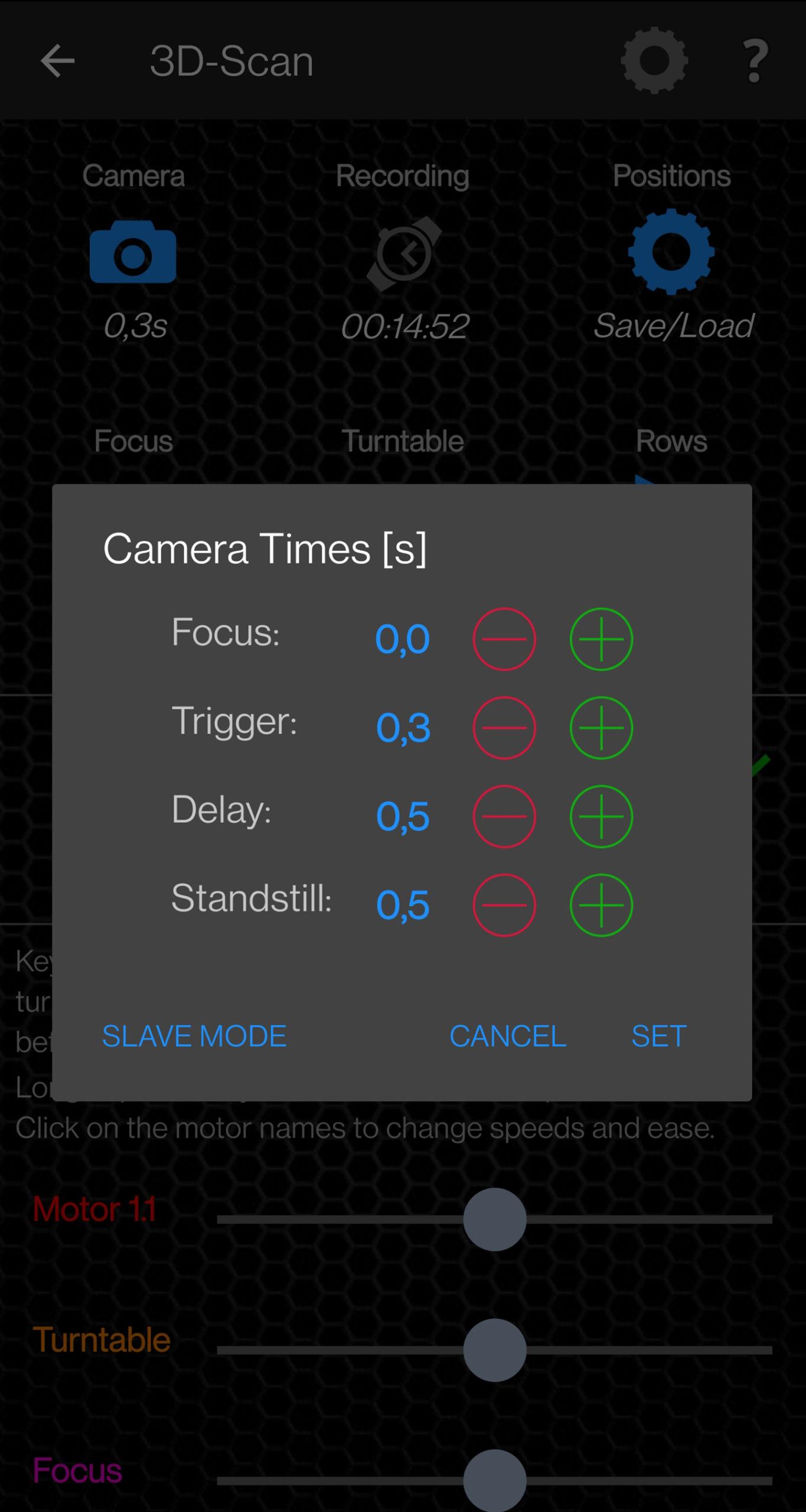806x1512 pixels.
Task: Open settings via the gear icon
Action: coord(654,60)
